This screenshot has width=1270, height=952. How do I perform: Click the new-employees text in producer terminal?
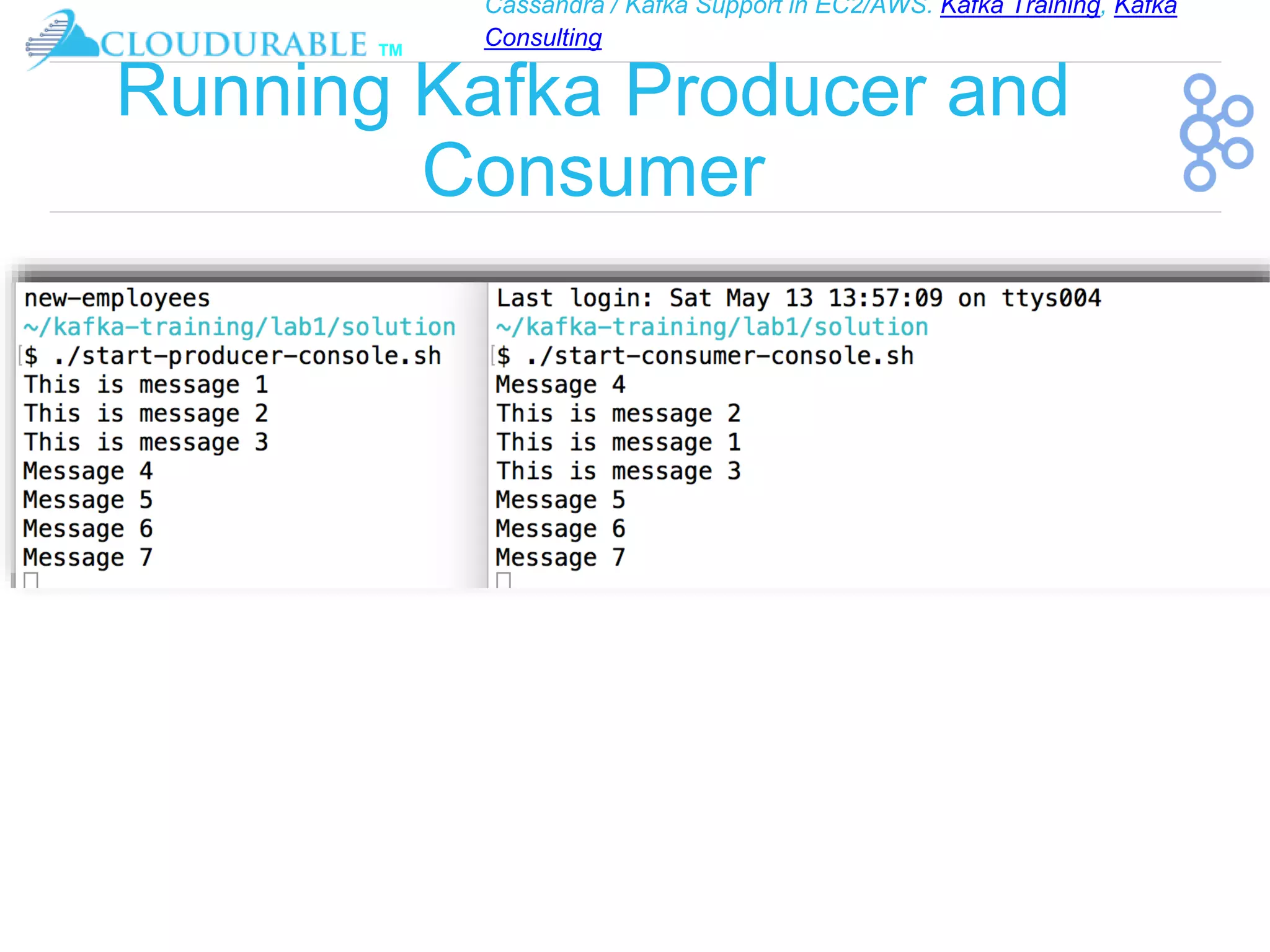[117, 299]
